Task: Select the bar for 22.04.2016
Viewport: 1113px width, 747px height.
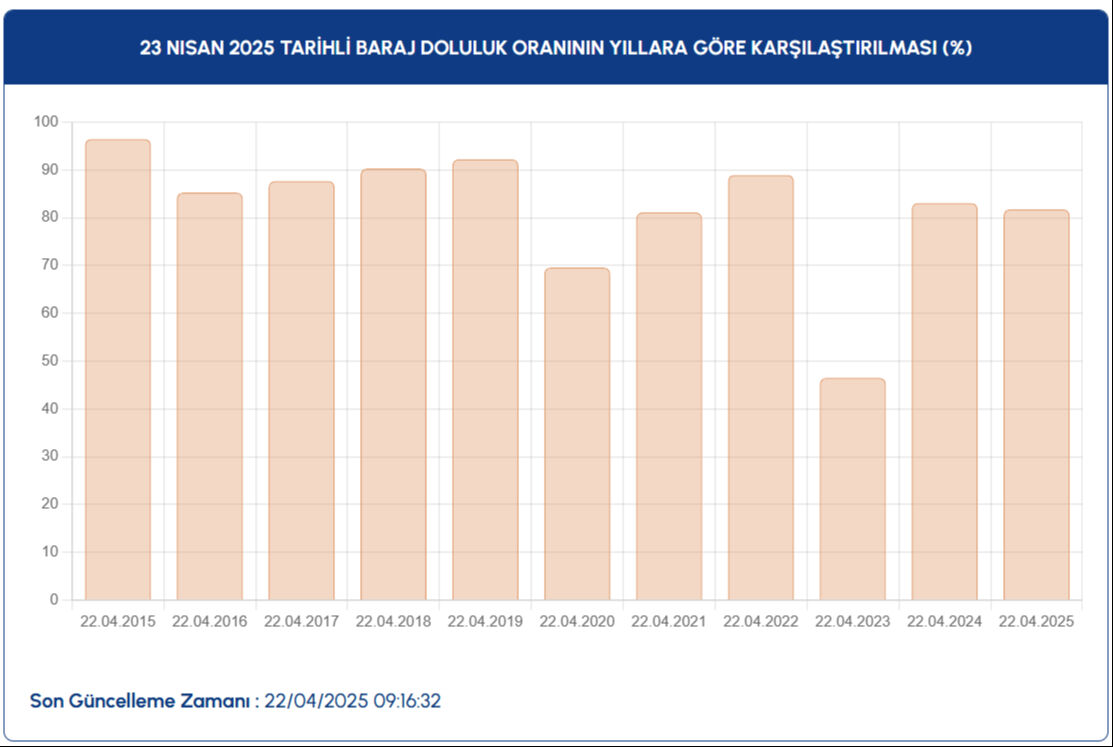Action: [x=210, y=396]
